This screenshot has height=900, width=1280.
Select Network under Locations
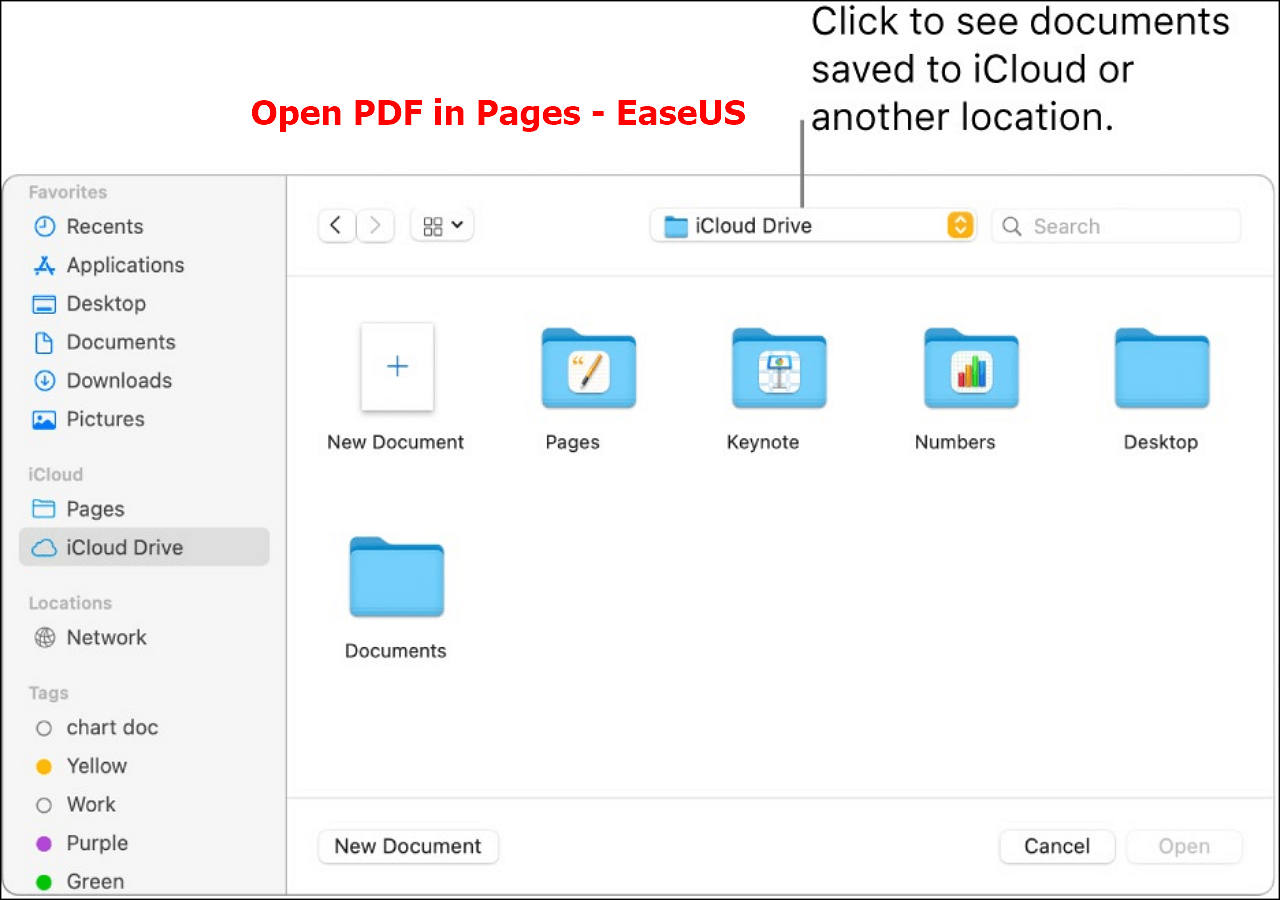click(106, 637)
